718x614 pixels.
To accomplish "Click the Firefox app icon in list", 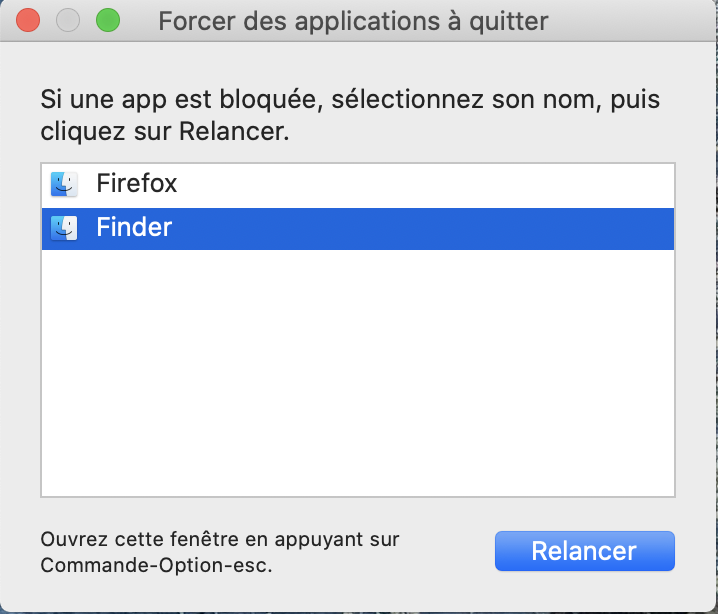I will pyautogui.click(x=64, y=184).
